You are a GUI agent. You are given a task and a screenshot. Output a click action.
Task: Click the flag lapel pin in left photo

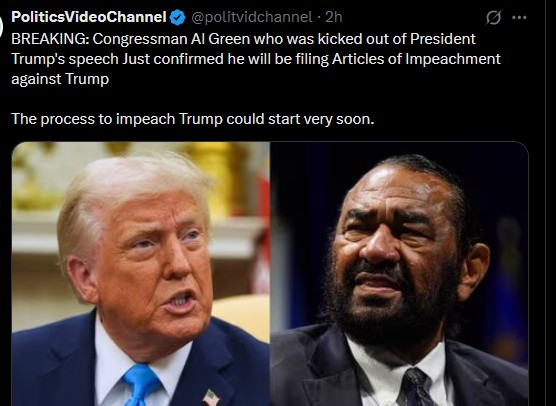coord(211,397)
